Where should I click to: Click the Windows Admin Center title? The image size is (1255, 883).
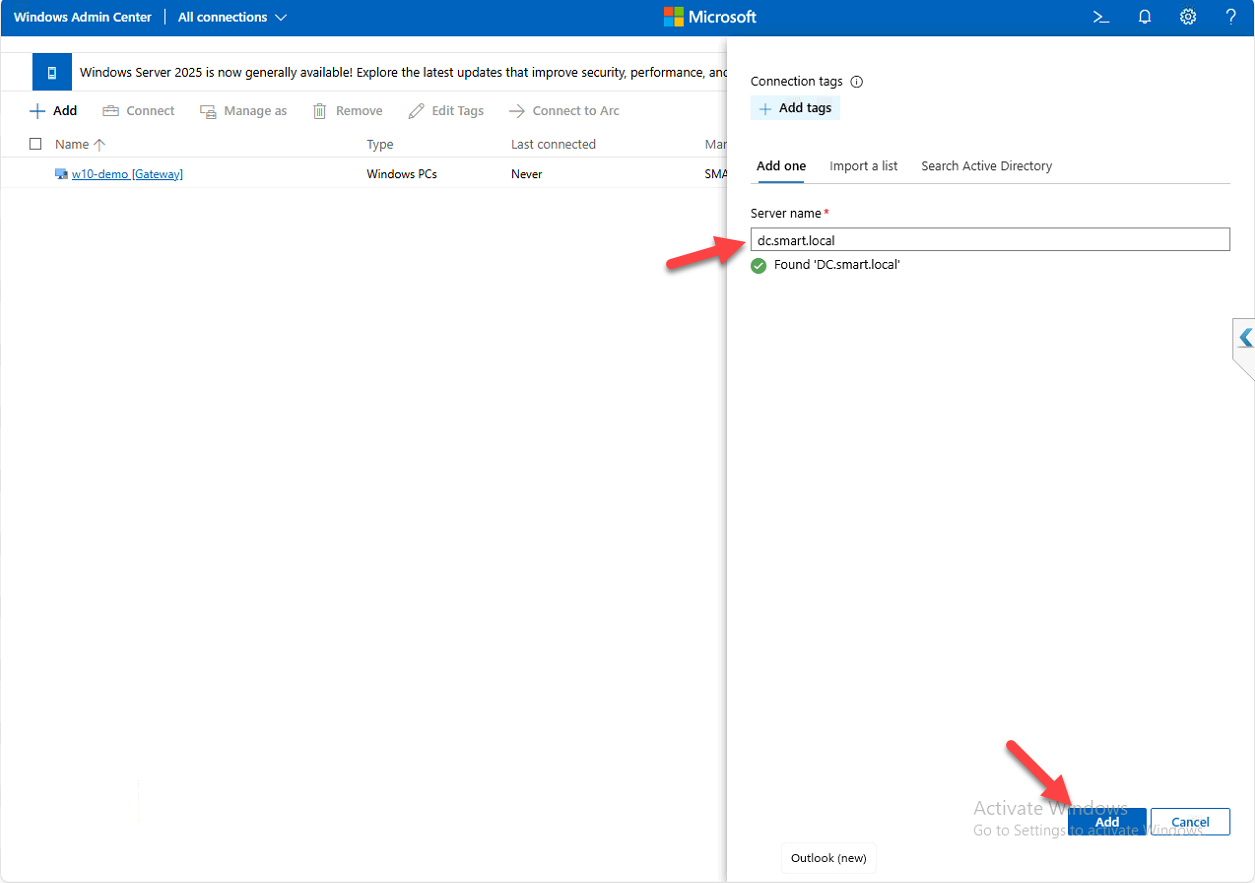(x=83, y=17)
